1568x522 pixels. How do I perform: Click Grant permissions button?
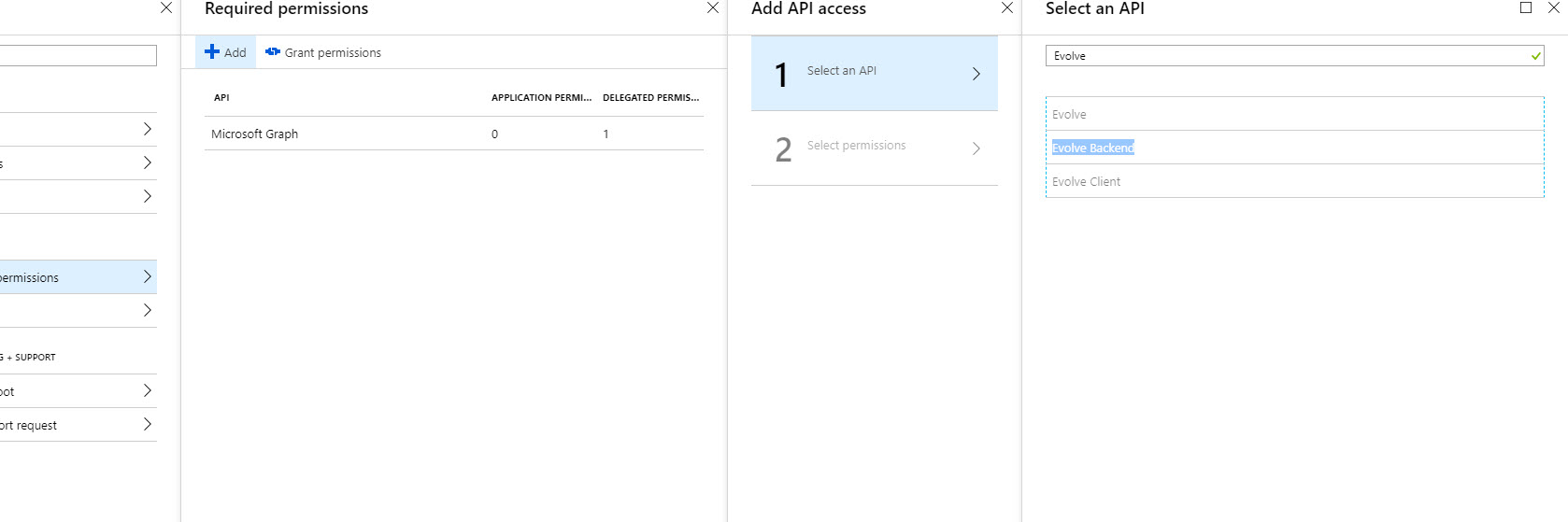(x=323, y=52)
